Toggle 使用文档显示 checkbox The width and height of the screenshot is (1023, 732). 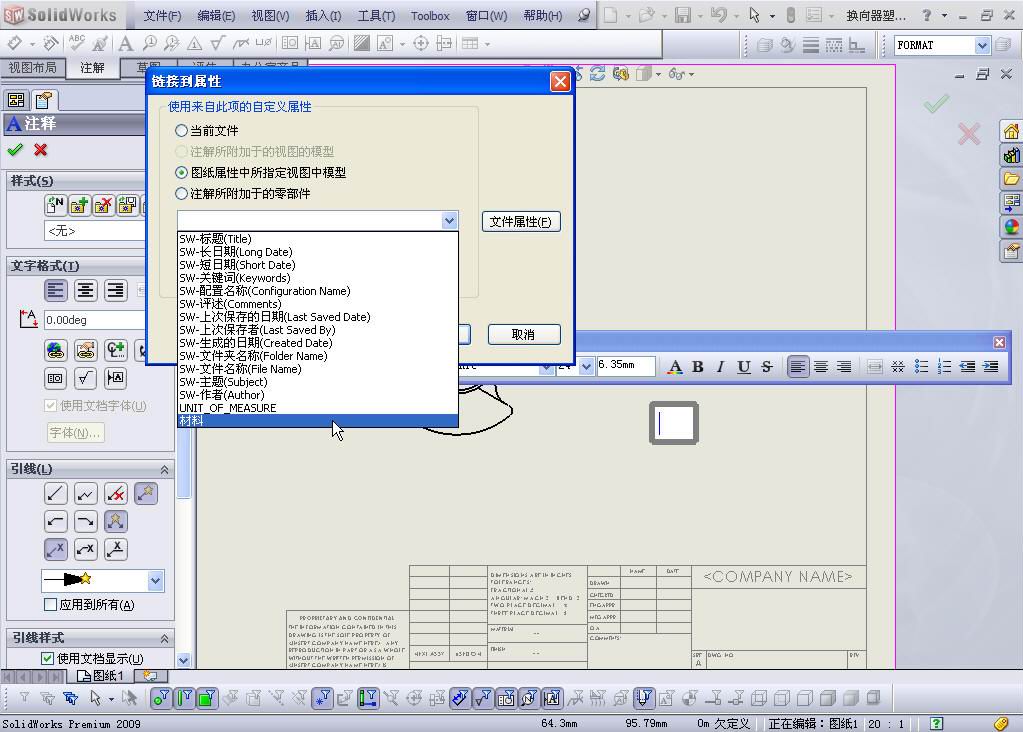(47, 658)
